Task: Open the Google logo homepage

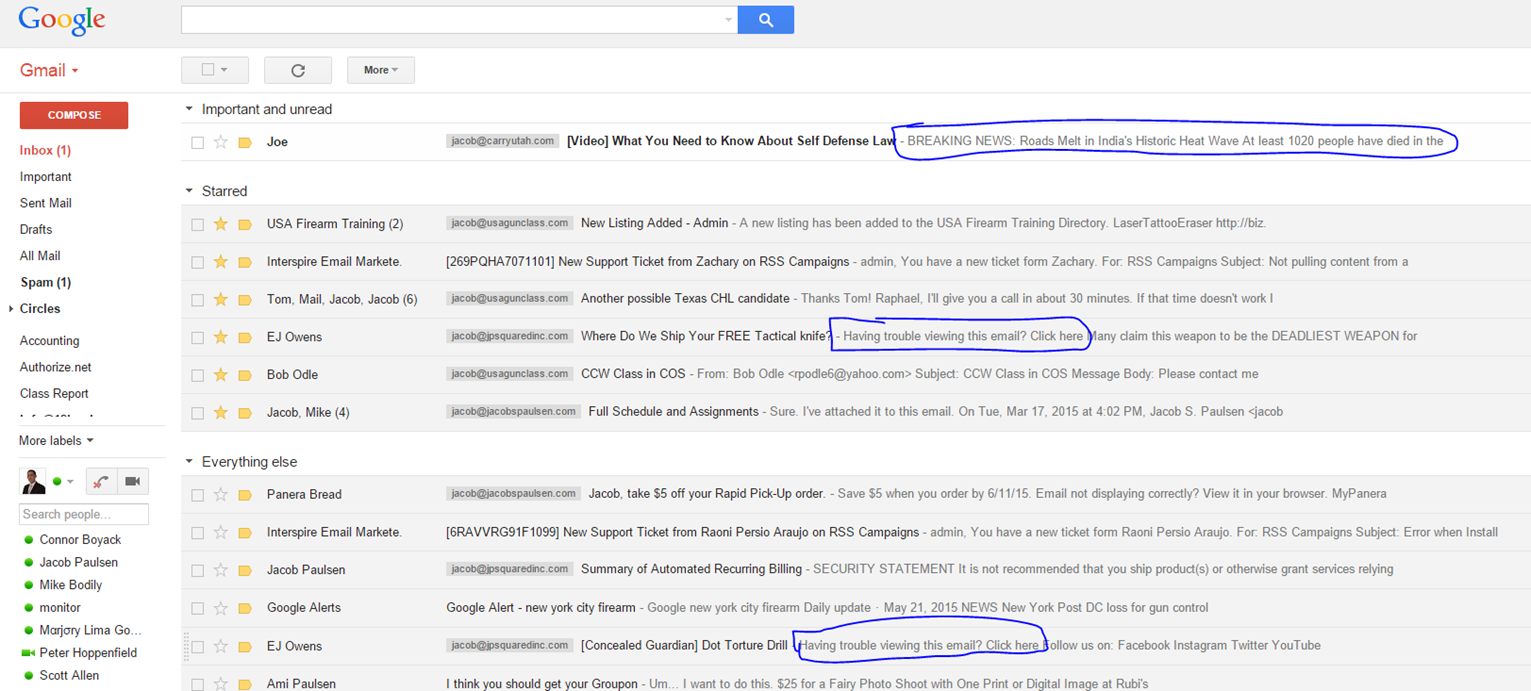Action: tap(62, 20)
